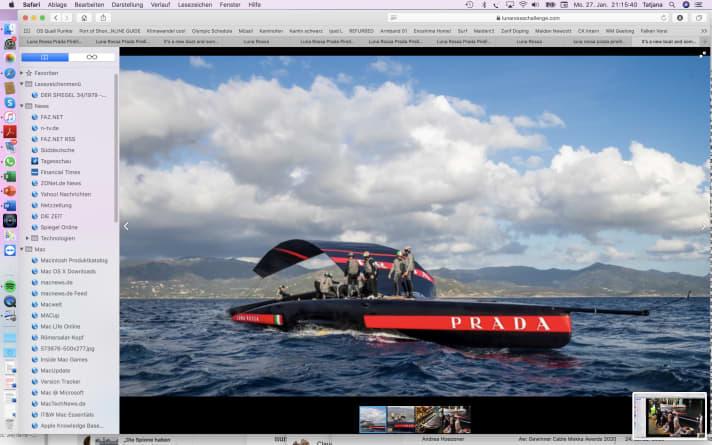Open the Financial Times bookmark
Viewport: 712px width, 445px height.
55,172
